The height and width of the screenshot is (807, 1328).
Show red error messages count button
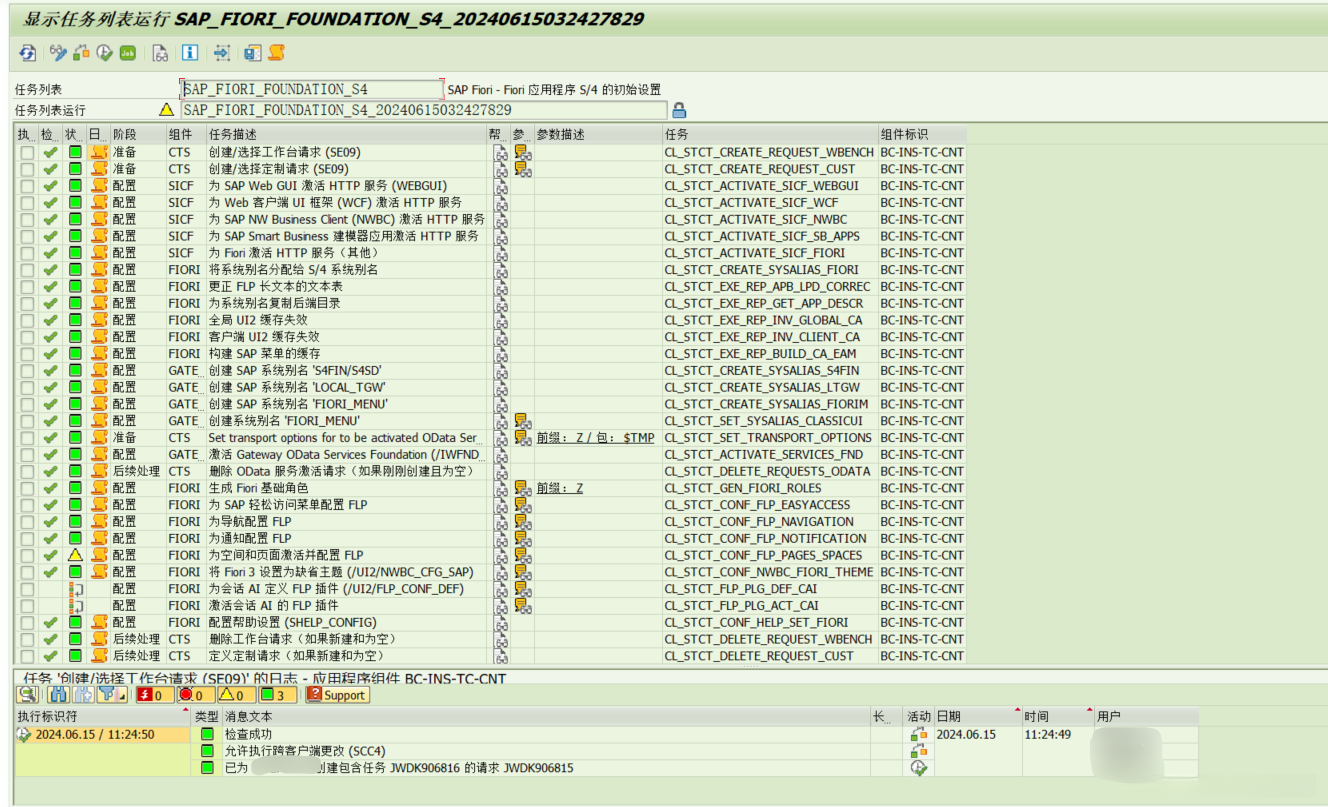(155, 695)
